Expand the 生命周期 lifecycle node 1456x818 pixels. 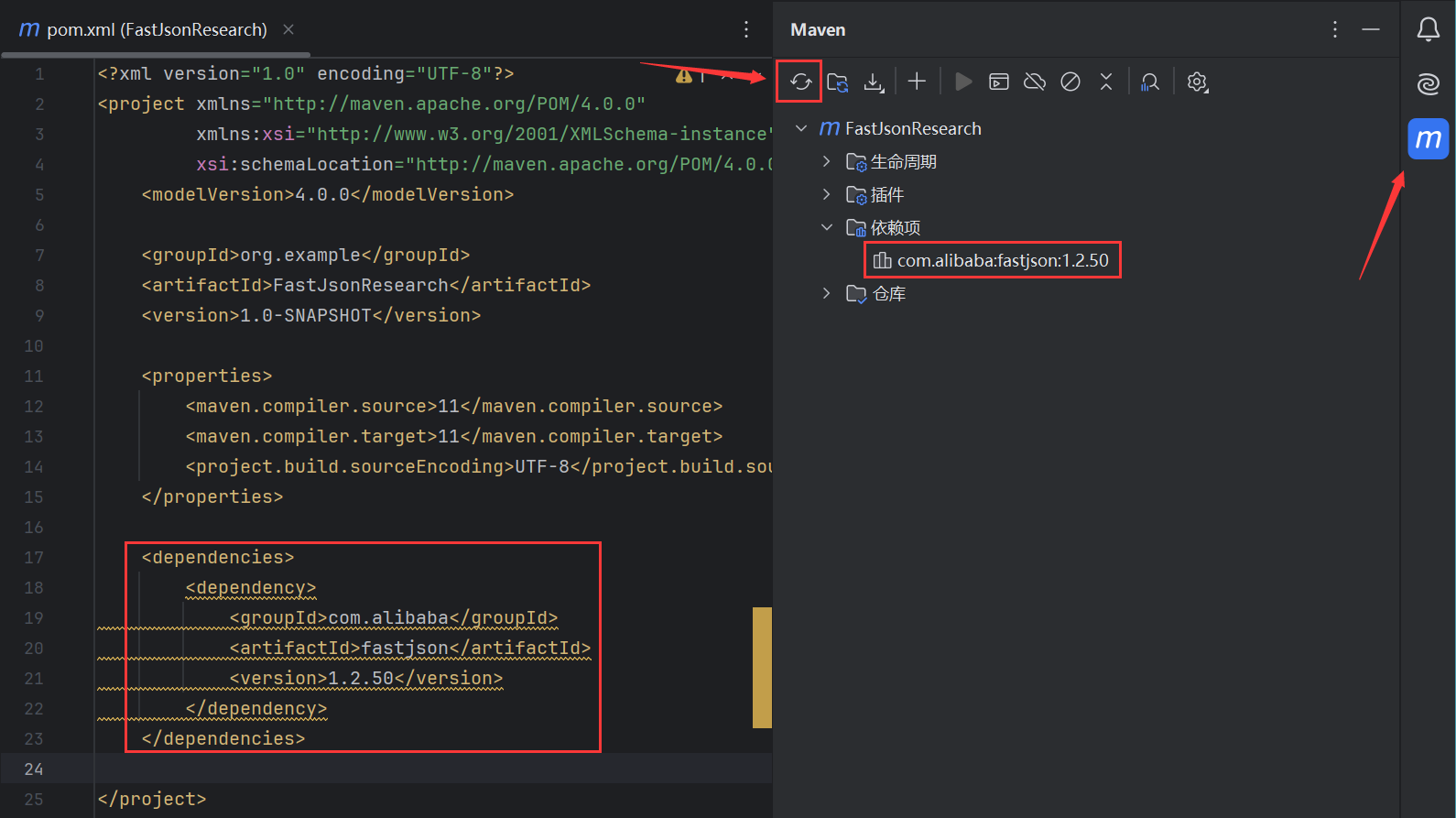827,161
